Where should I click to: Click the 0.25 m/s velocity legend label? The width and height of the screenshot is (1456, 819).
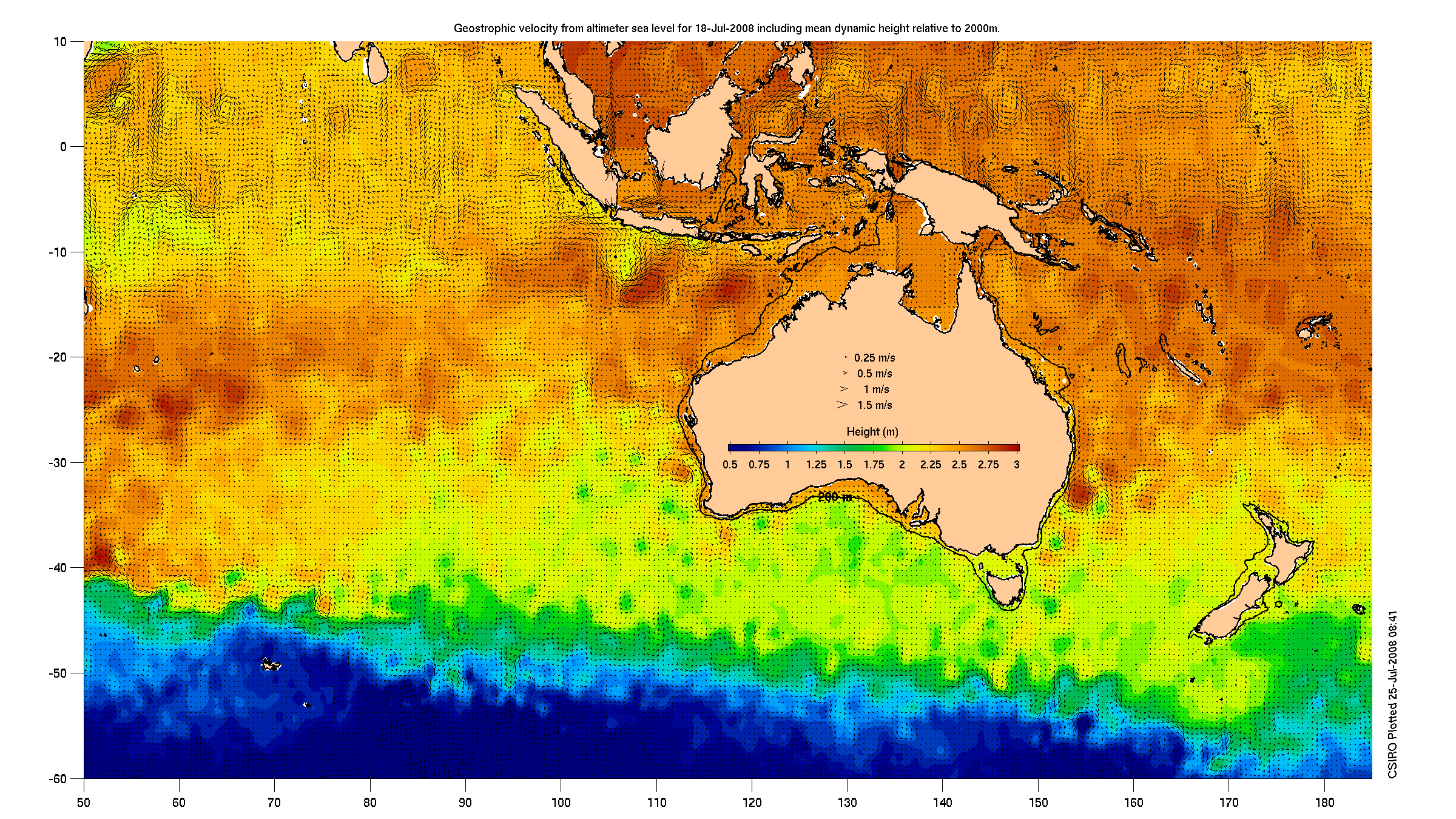[874, 358]
